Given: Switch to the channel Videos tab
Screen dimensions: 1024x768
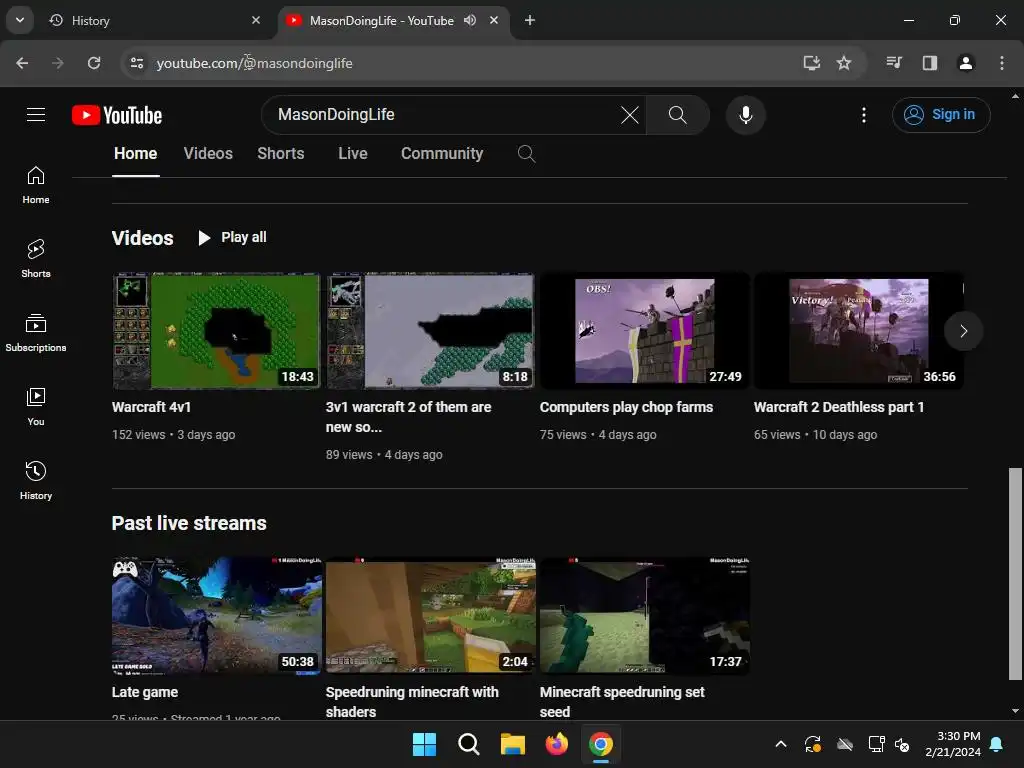Looking at the screenshot, I should [208, 153].
